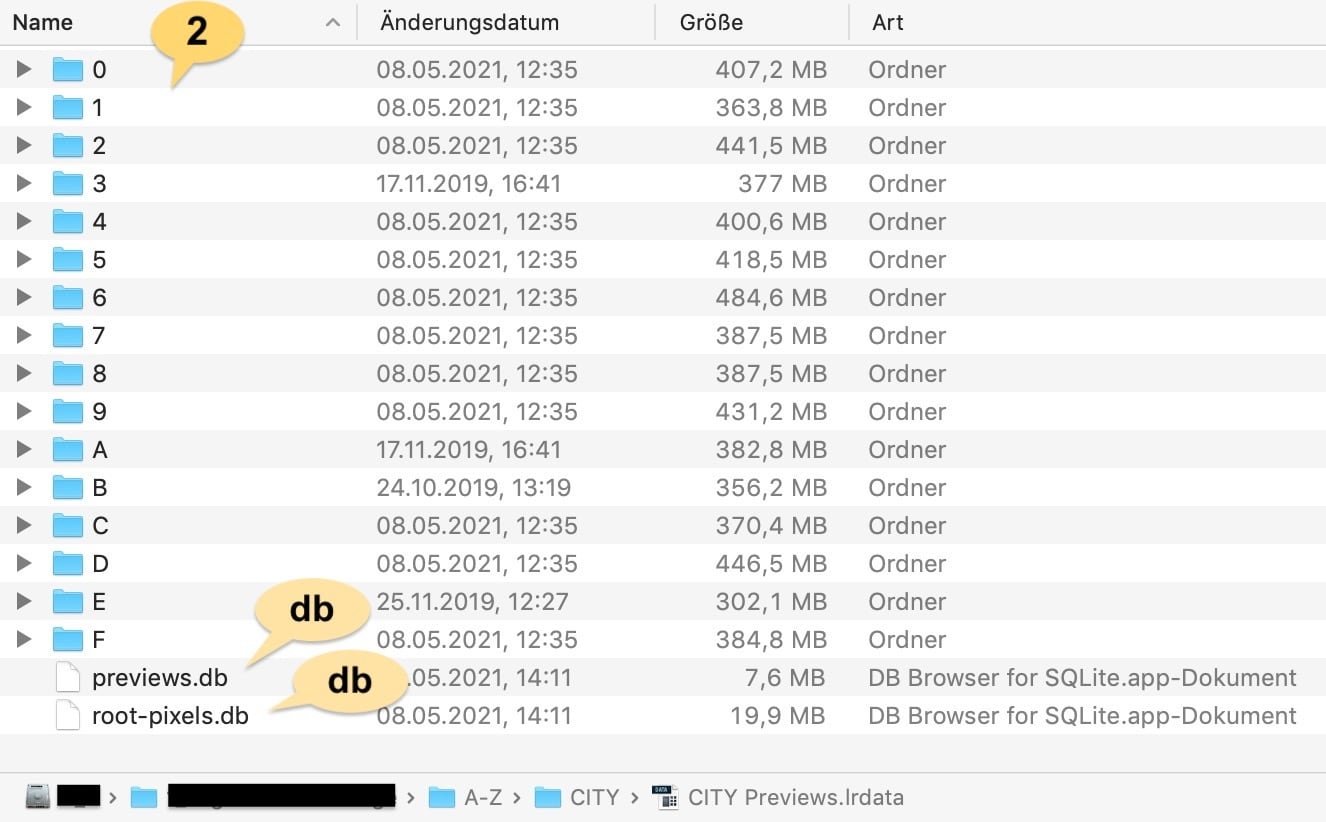1326x822 pixels.
Task: Sort files by Größe column
Action: point(711,22)
